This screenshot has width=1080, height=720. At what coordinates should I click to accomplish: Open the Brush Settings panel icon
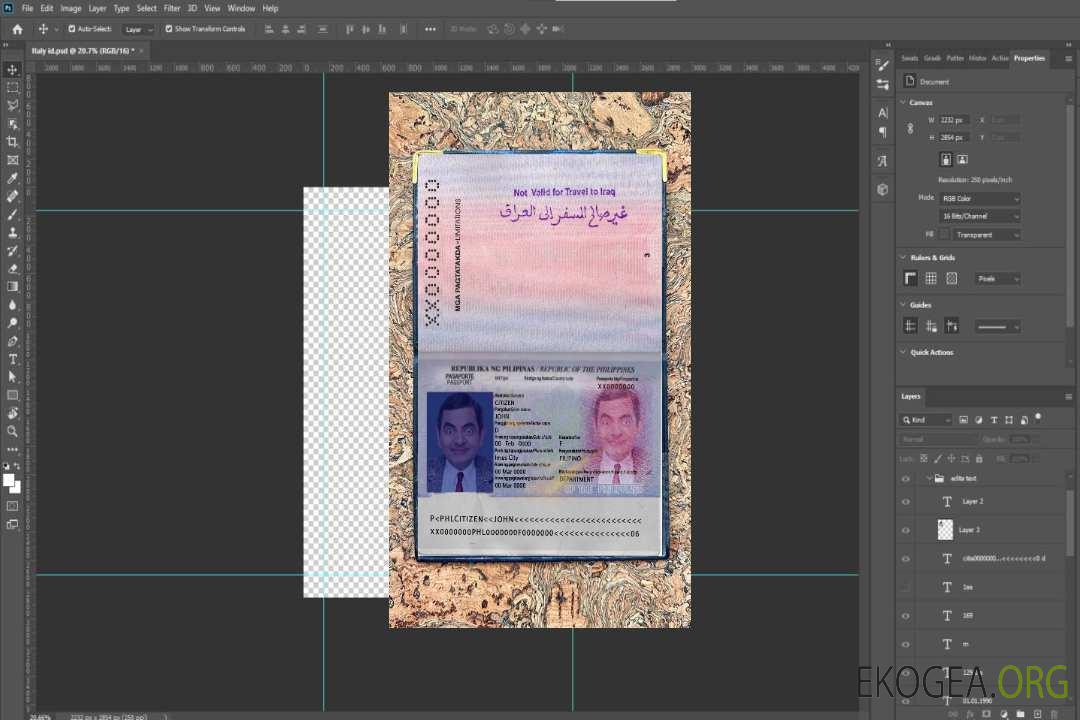[882, 65]
